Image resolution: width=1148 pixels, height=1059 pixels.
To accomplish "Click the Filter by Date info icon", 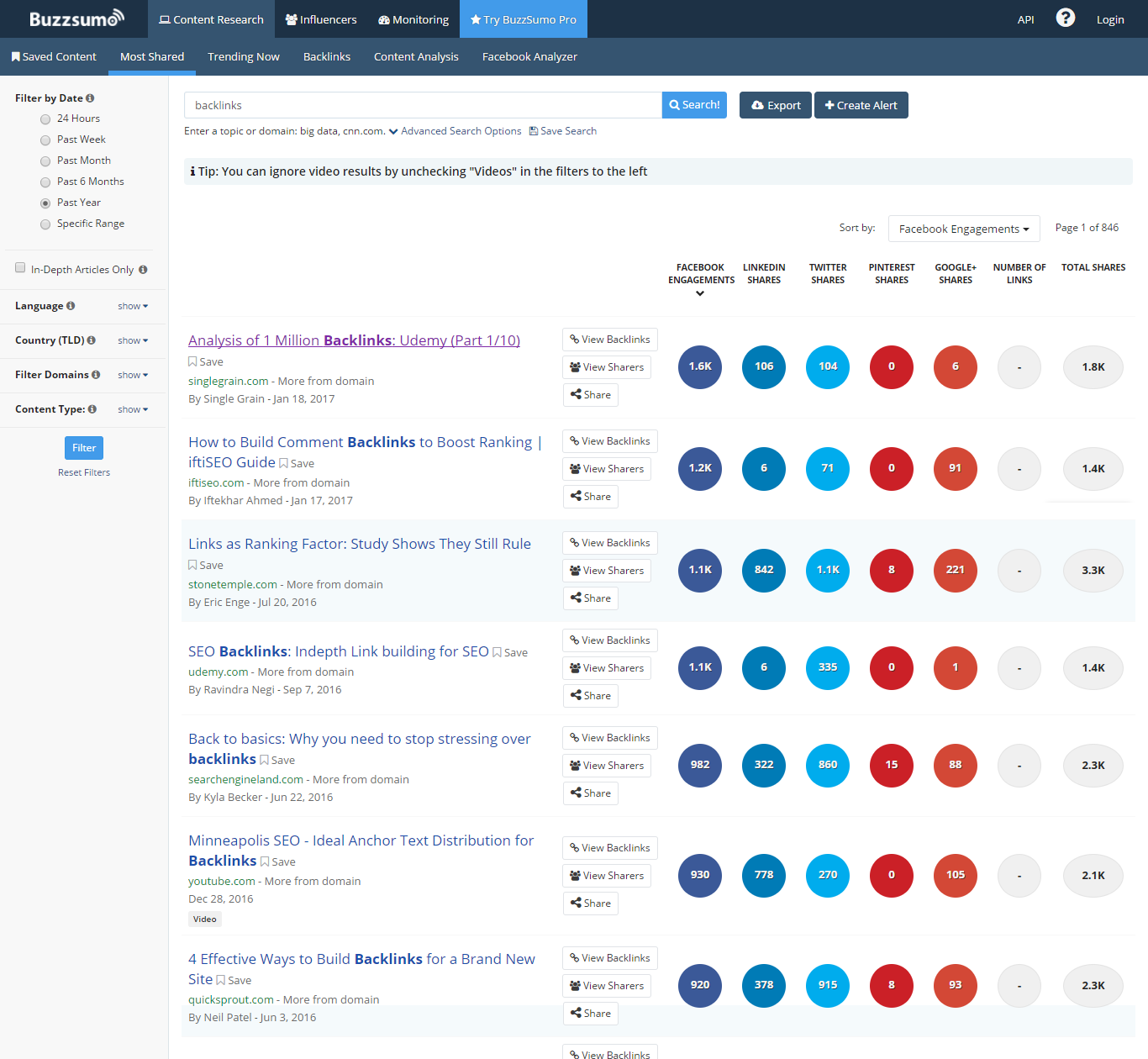I will click(90, 98).
